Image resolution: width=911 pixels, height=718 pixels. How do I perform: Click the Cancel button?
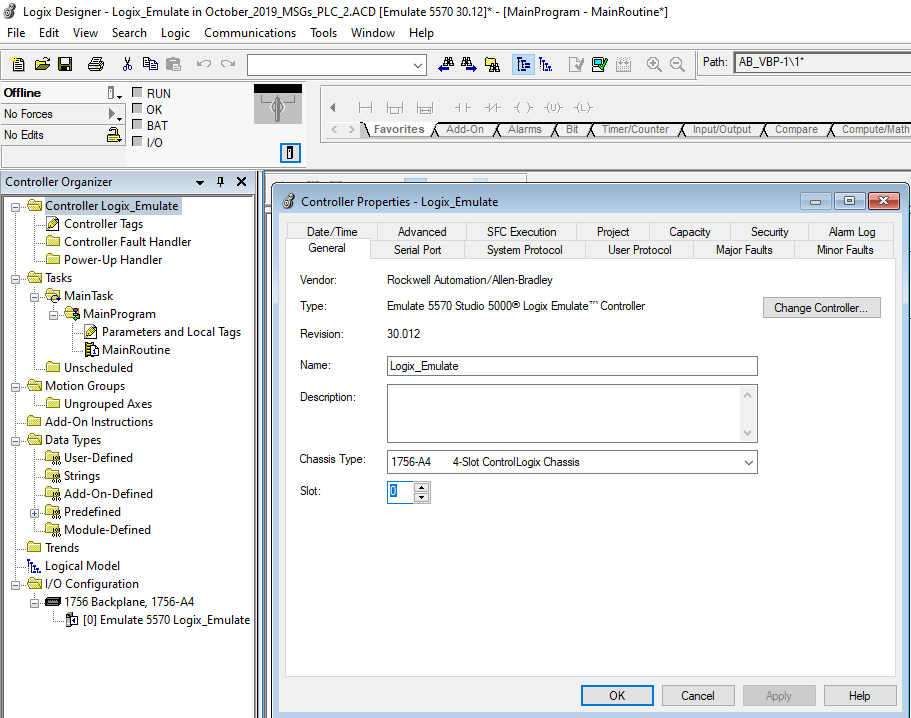tap(698, 695)
